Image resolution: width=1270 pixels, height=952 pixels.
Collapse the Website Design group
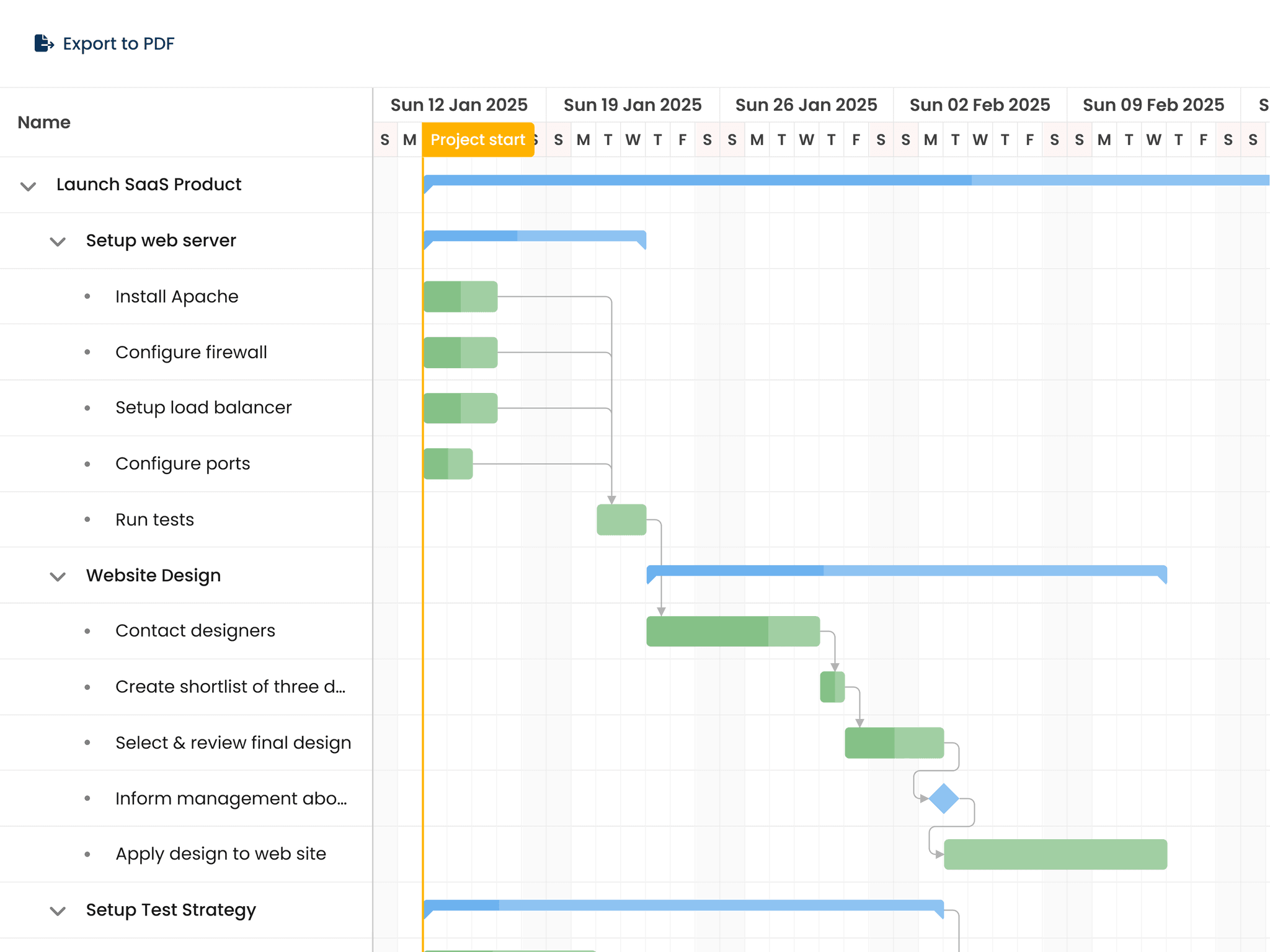click(57, 576)
